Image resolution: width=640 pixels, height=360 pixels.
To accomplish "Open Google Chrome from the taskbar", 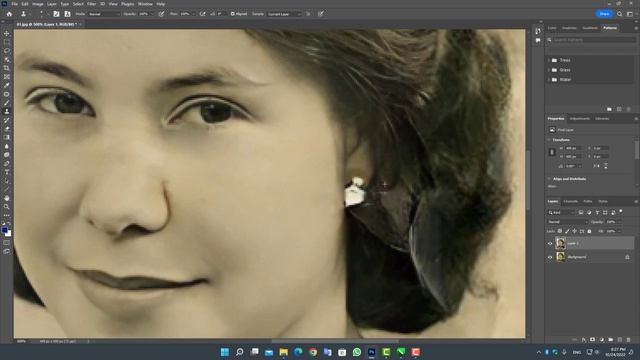I will (313, 352).
